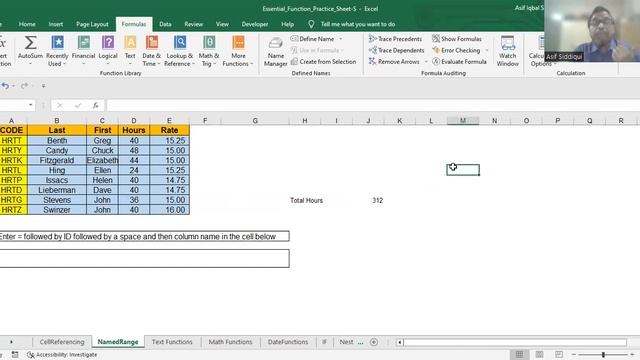Open Math & Trig functions
This screenshot has width=640, height=360.
[209, 51]
